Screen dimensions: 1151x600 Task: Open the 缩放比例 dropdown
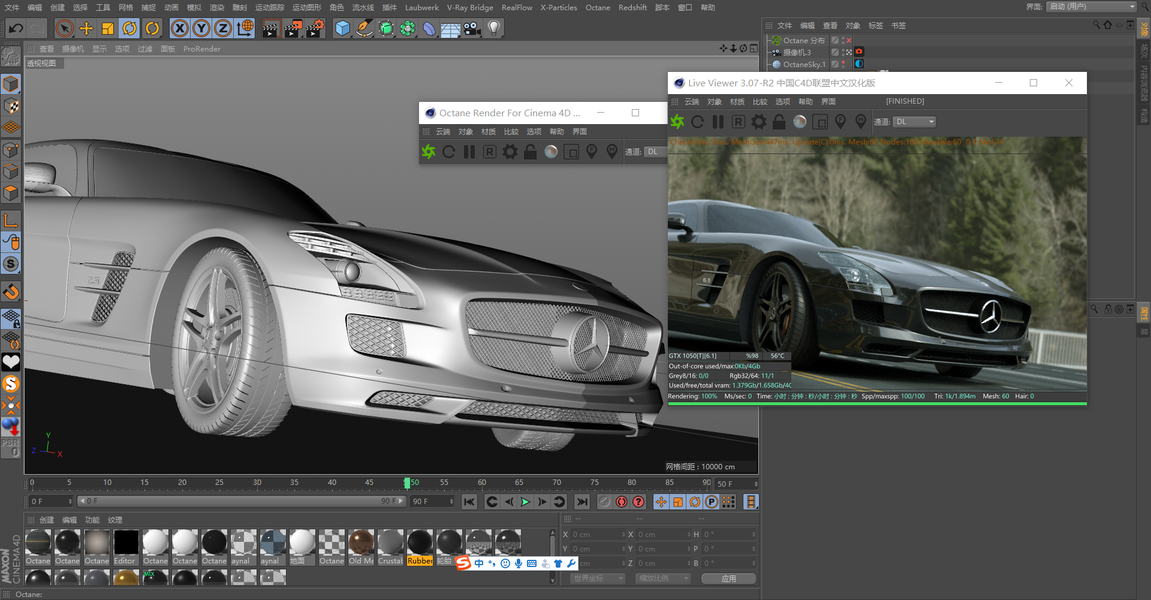[663, 578]
